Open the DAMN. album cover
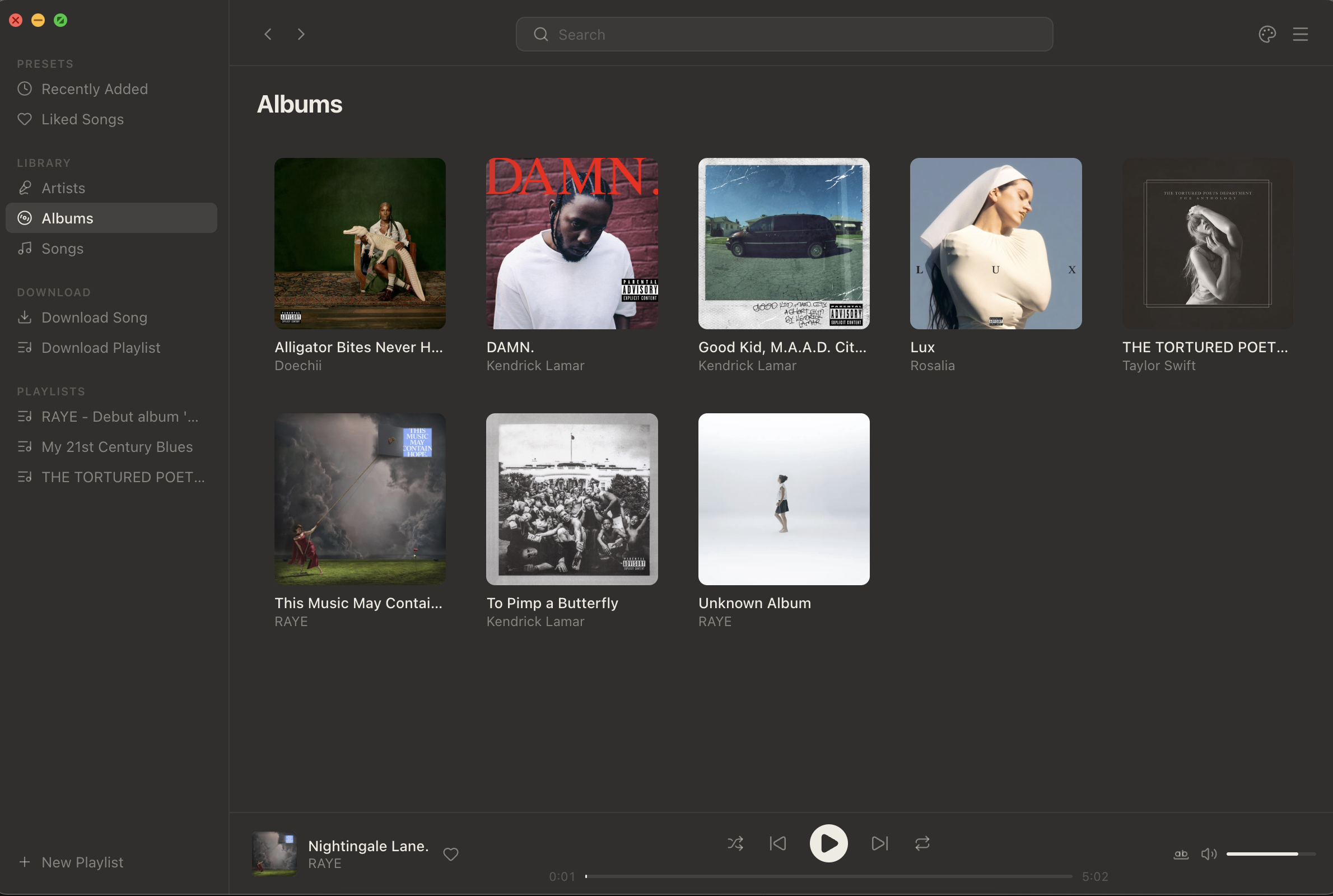This screenshot has width=1333, height=896. 571,244
